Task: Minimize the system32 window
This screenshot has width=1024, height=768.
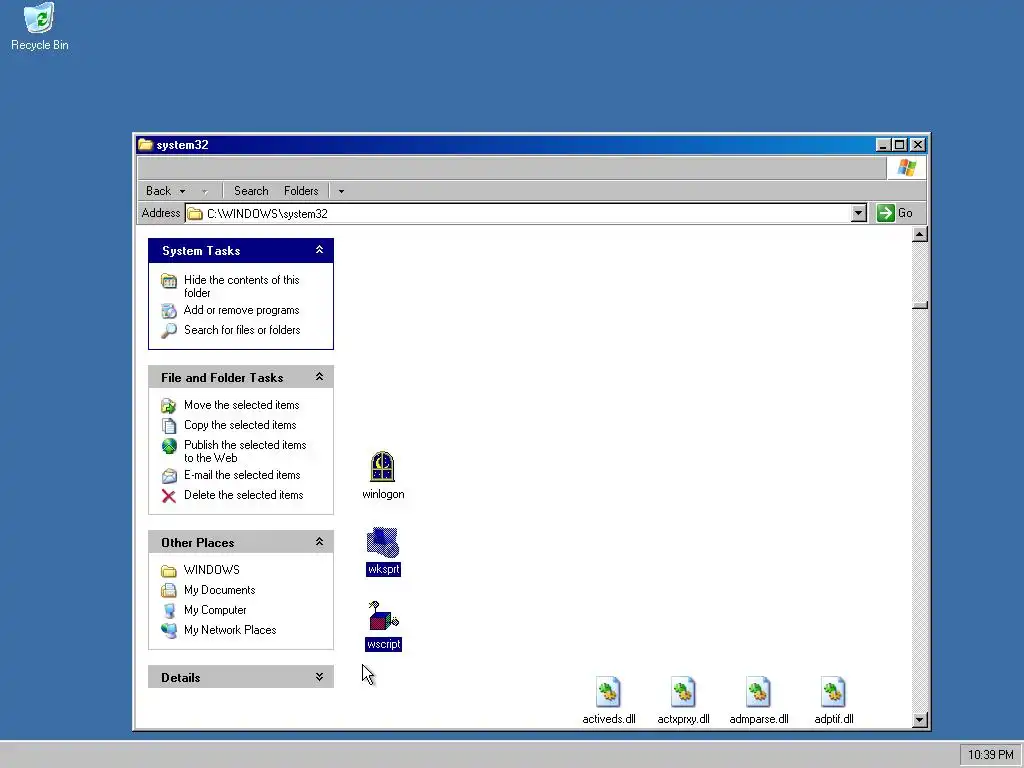Action: click(883, 144)
